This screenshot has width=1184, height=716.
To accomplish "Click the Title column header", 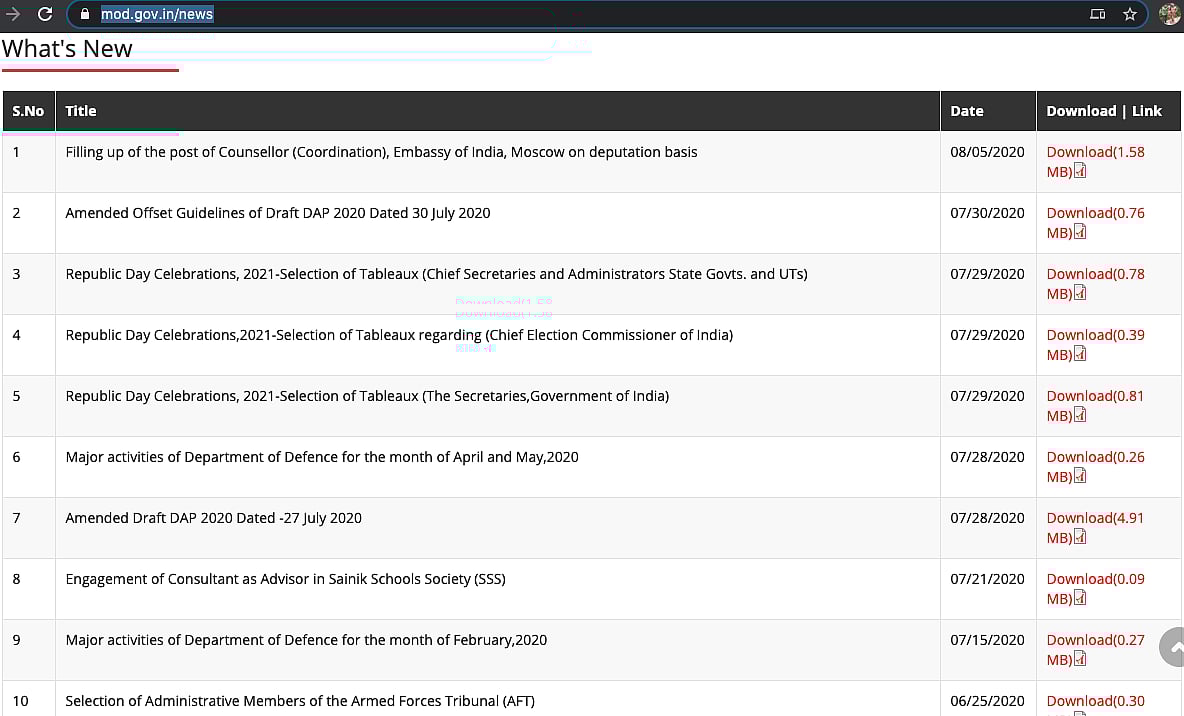I will click(81, 111).
